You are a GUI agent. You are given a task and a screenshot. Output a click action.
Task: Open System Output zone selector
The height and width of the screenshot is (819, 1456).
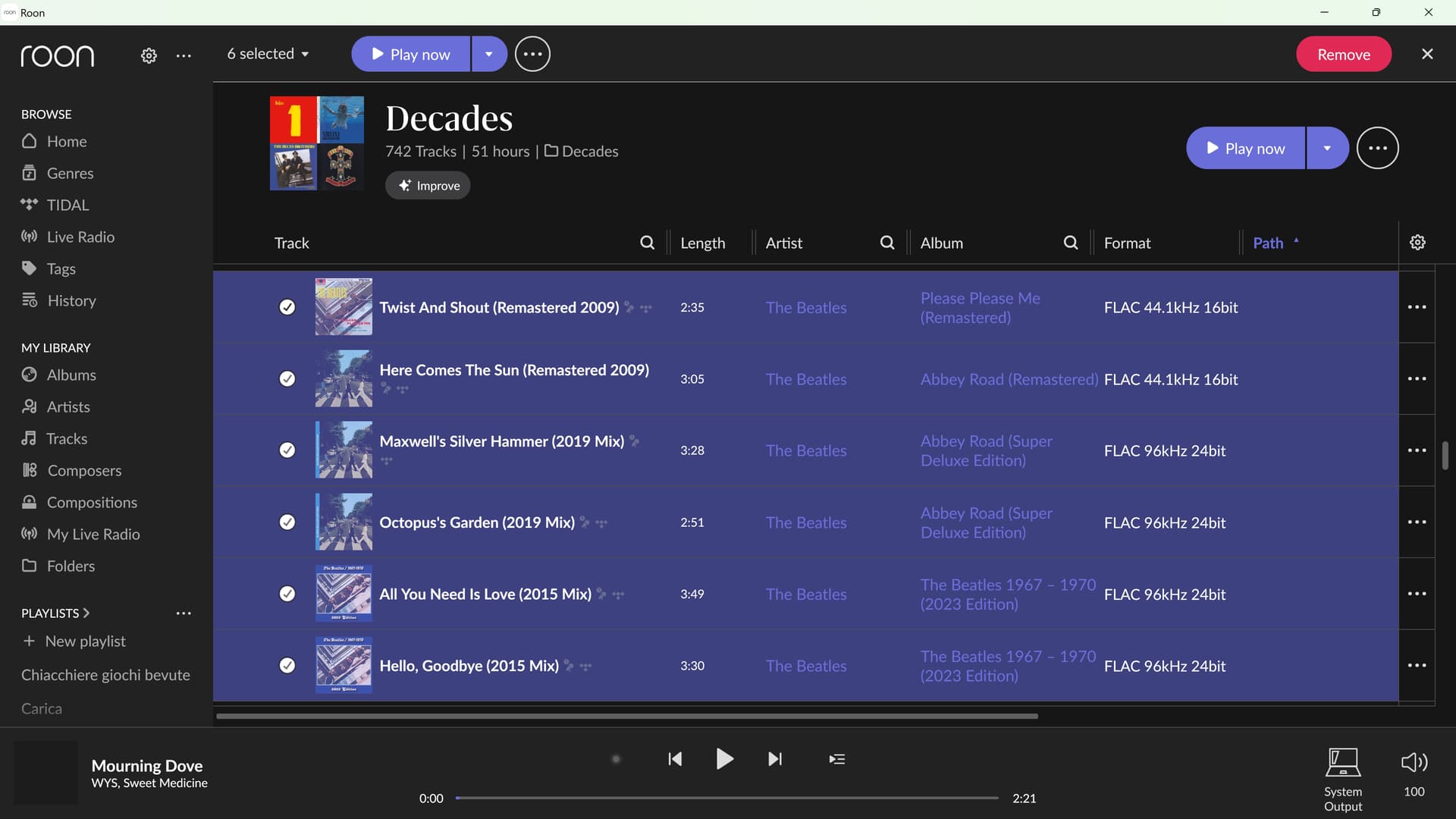click(x=1343, y=780)
